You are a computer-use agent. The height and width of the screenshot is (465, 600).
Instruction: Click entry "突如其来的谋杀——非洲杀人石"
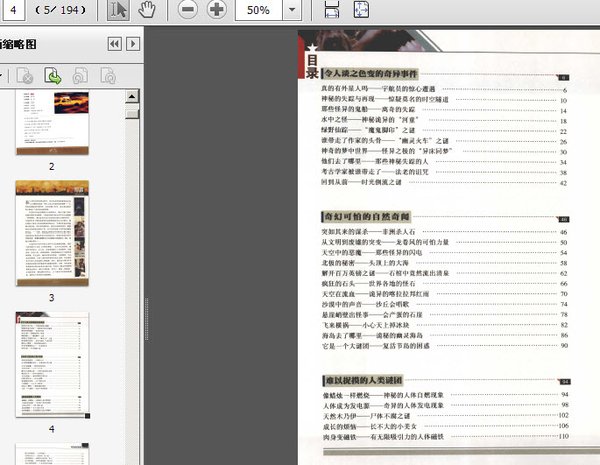coord(368,232)
